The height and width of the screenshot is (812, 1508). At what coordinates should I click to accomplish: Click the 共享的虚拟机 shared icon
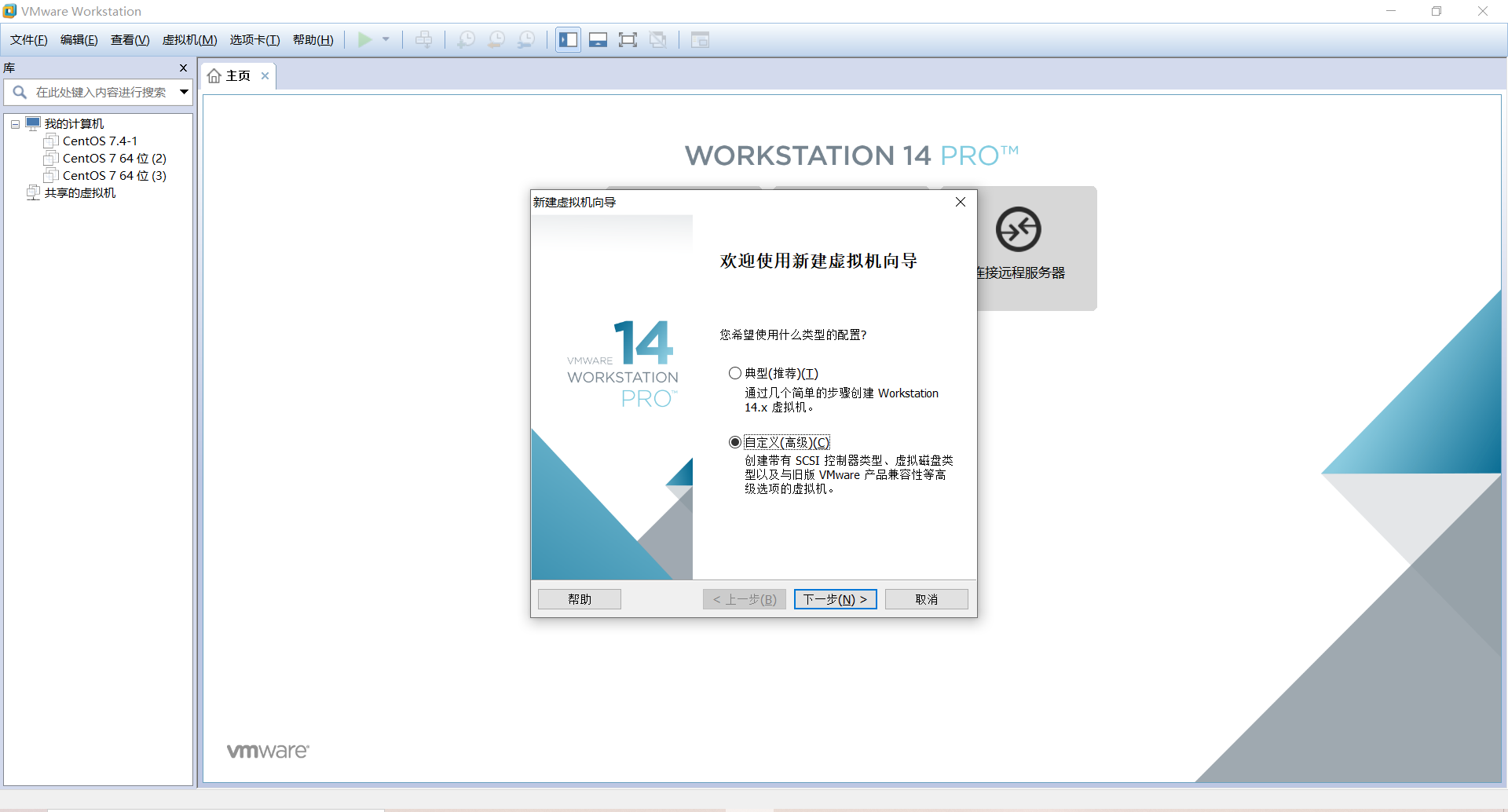click(x=33, y=192)
